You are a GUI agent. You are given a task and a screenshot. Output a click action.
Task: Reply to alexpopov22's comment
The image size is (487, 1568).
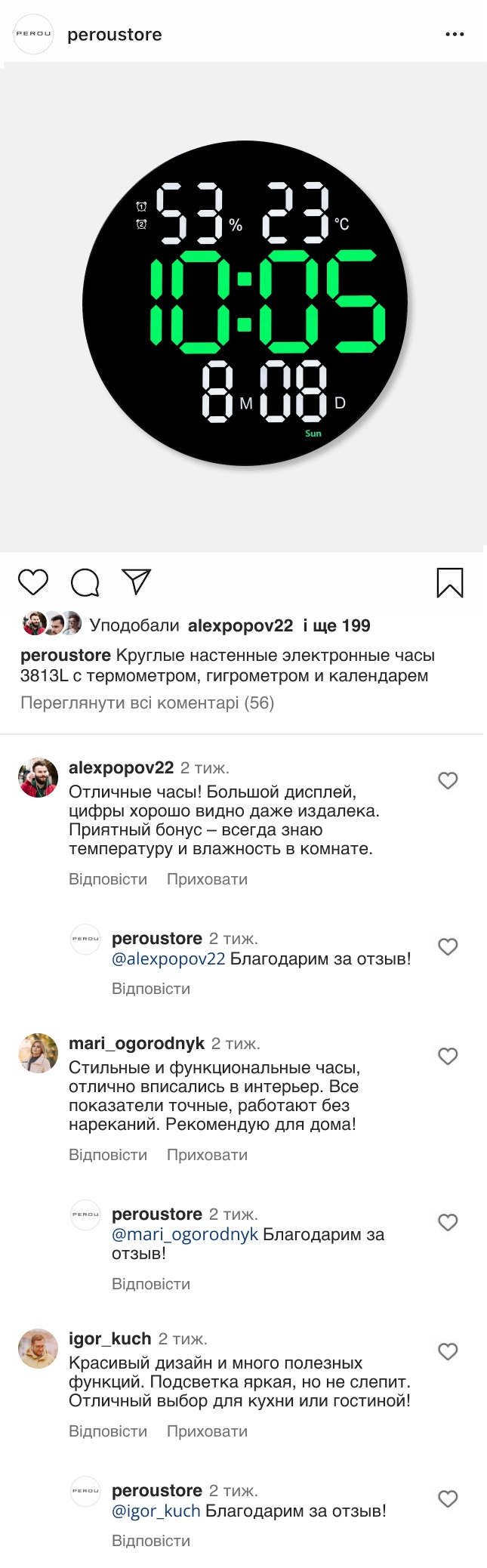(108, 879)
